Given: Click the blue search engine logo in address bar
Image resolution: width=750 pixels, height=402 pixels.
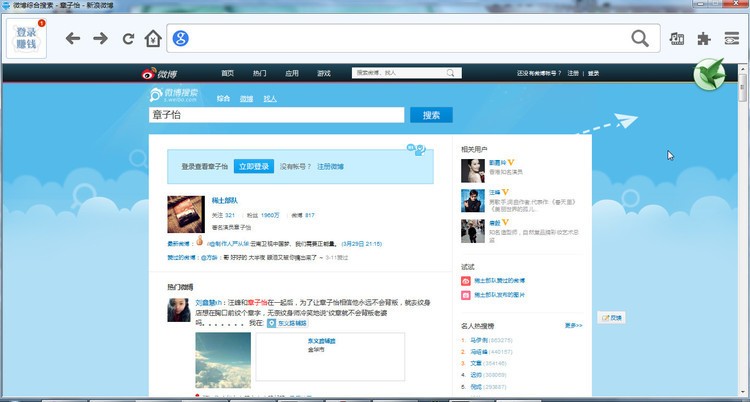Looking at the screenshot, I should click(x=180, y=38).
